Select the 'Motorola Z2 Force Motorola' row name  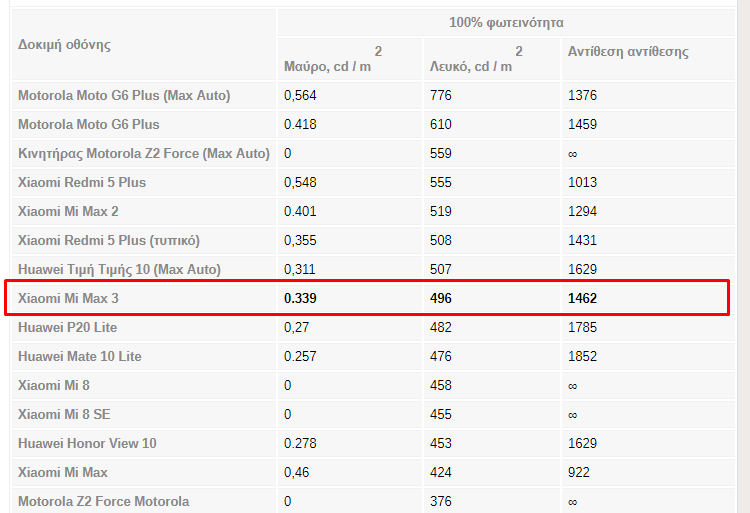click(x=103, y=502)
